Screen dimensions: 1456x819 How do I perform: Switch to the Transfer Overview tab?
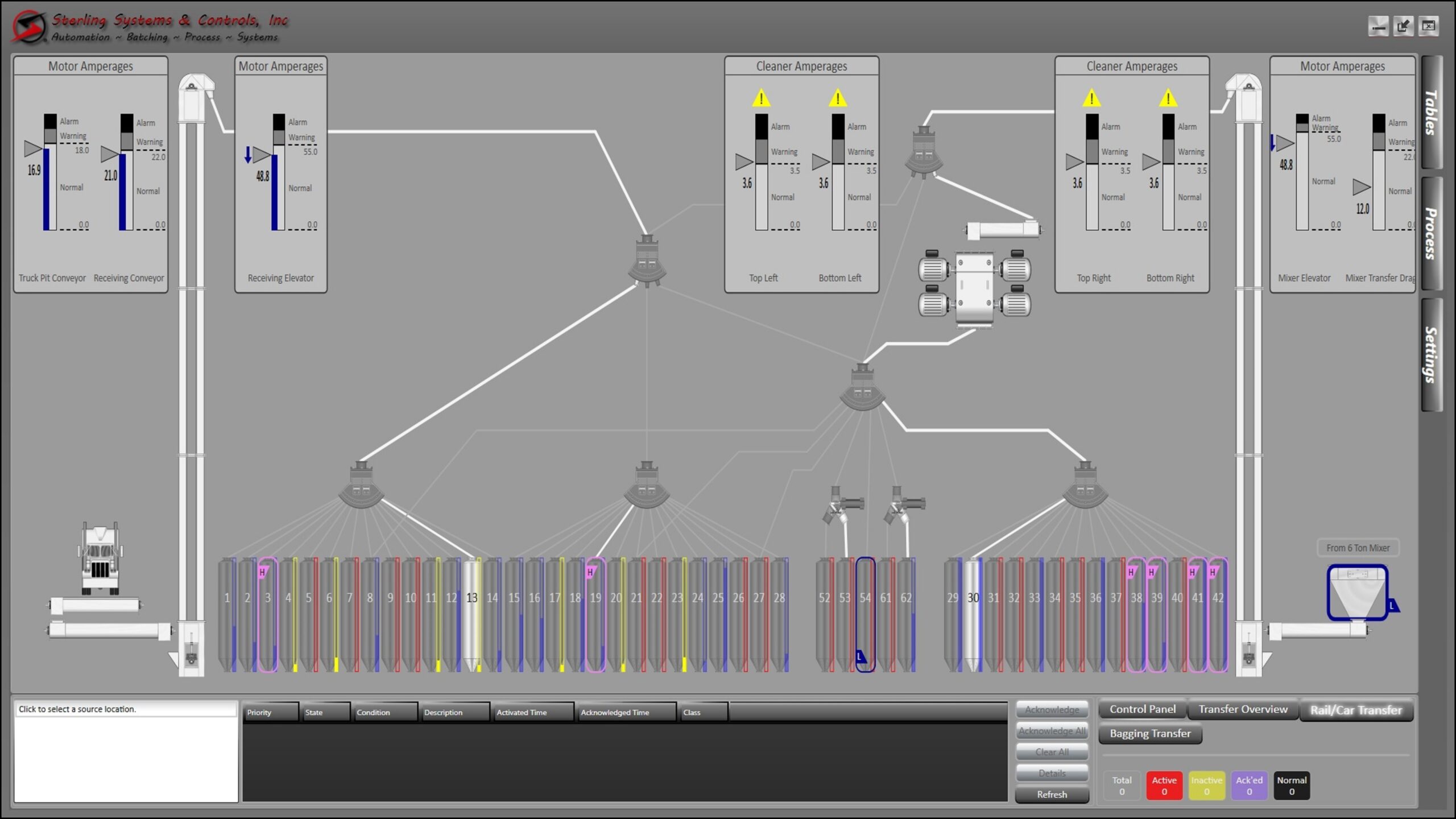tap(1243, 709)
